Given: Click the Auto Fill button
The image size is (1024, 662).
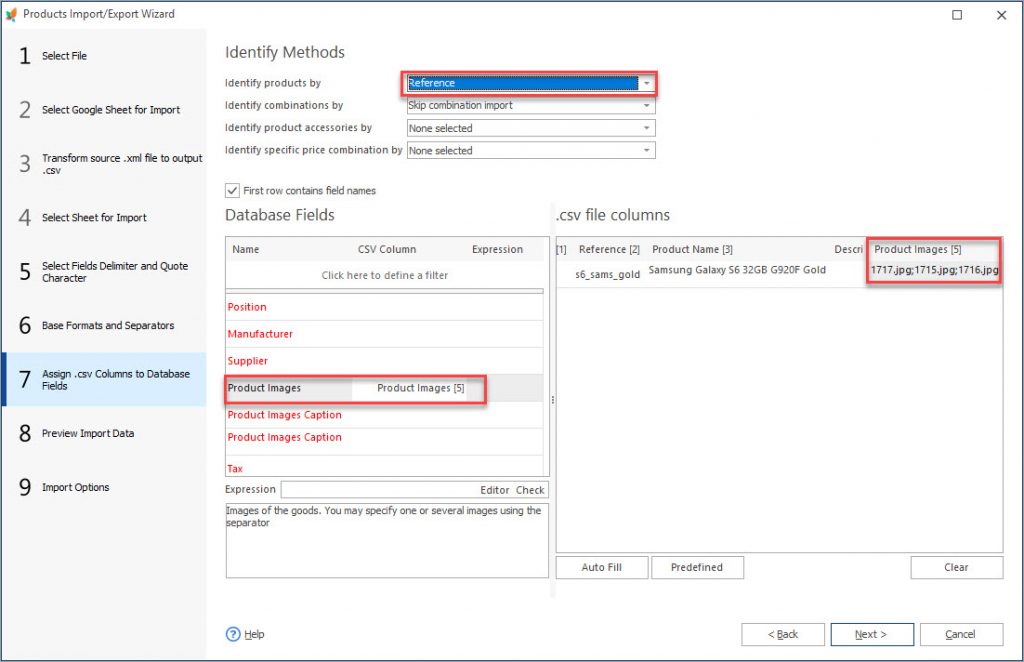Looking at the screenshot, I should pos(602,567).
